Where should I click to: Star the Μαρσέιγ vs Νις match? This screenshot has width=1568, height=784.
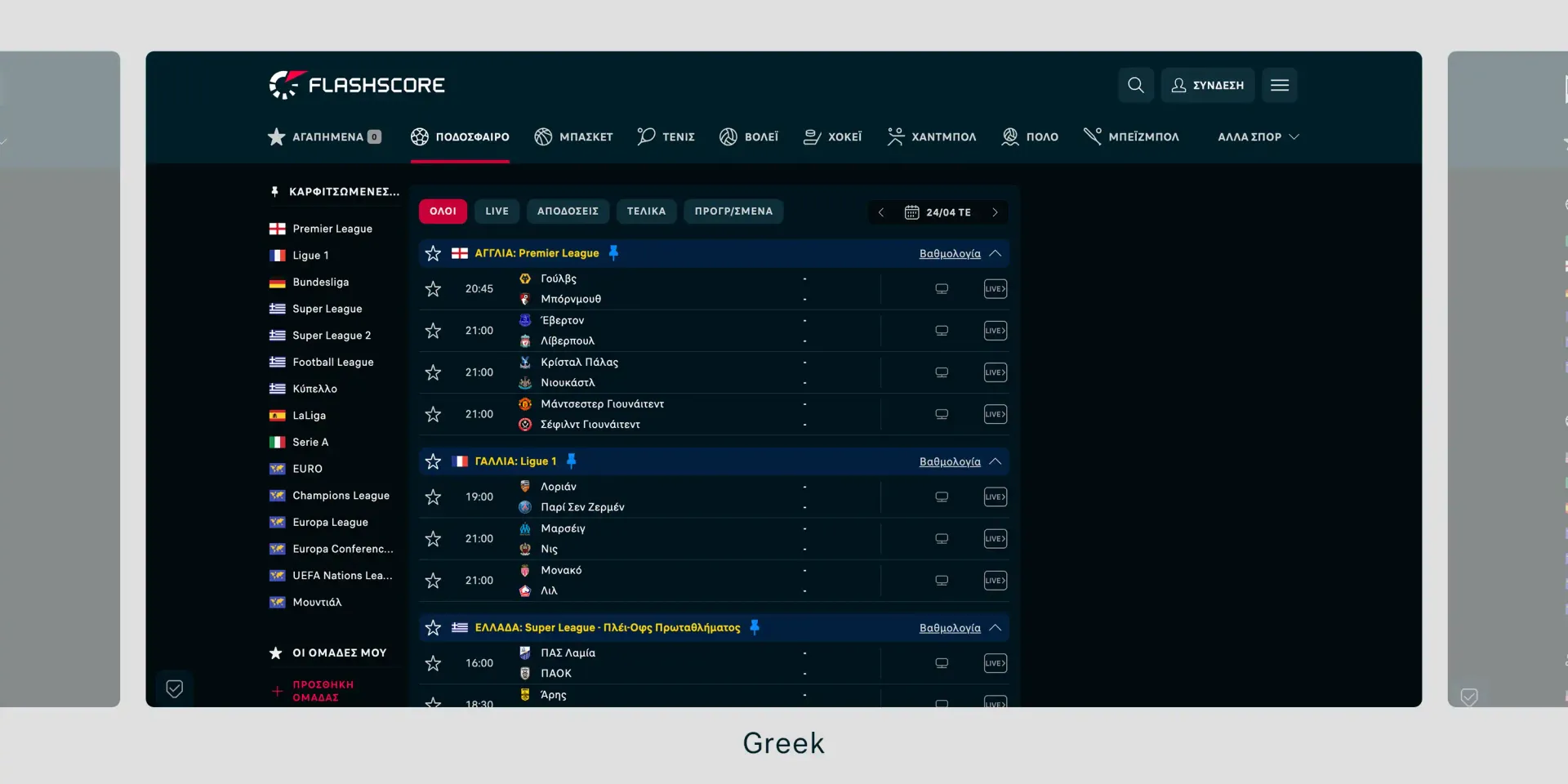click(x=433, y=539)
